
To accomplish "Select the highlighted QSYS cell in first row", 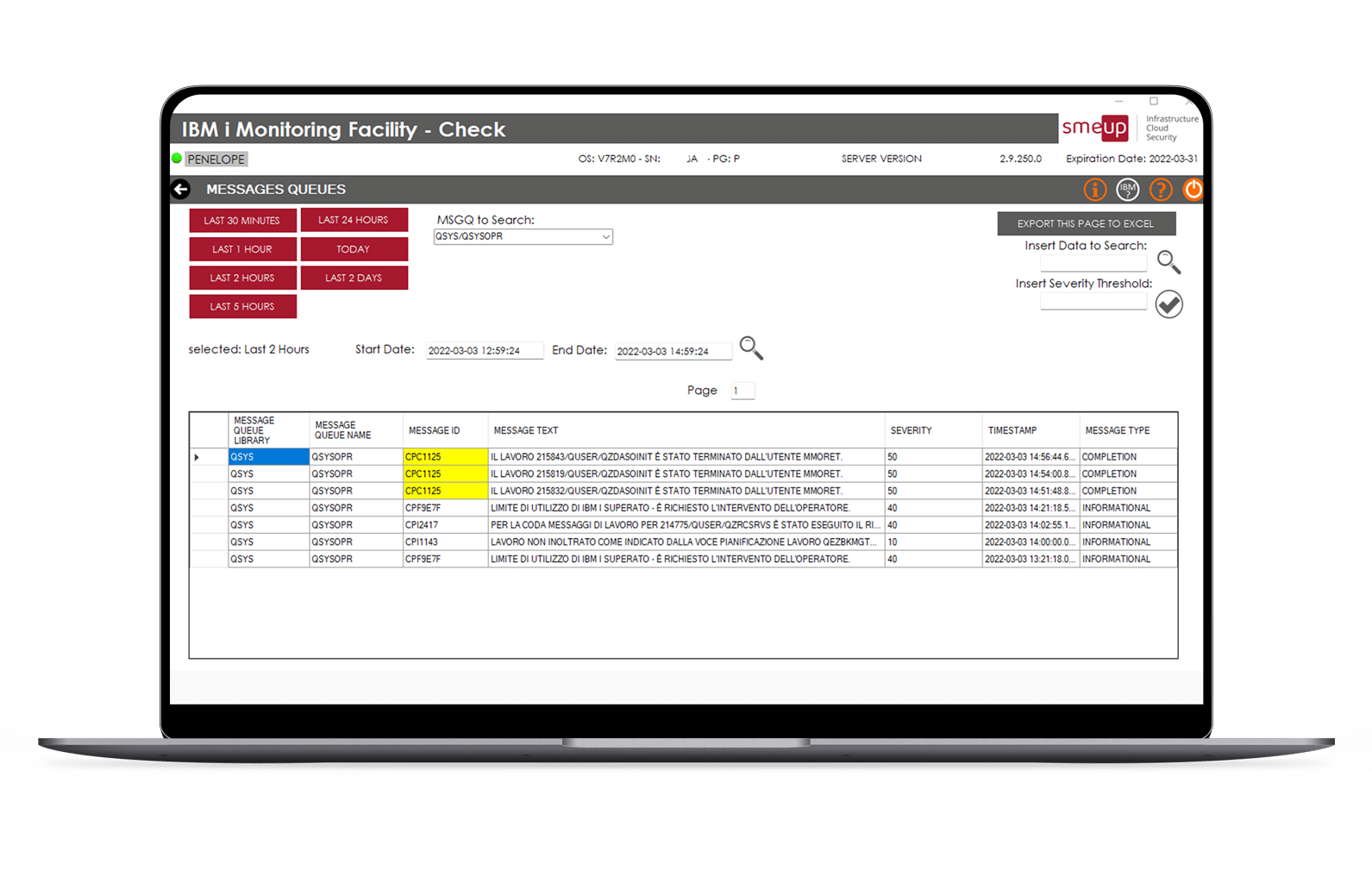I will (268, 457).
